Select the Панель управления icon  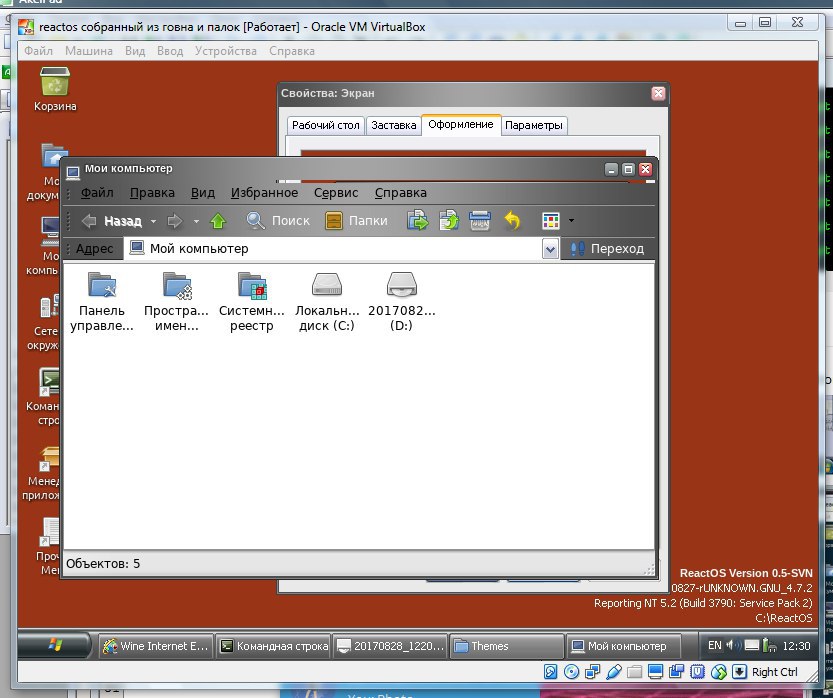click(101, 302)
